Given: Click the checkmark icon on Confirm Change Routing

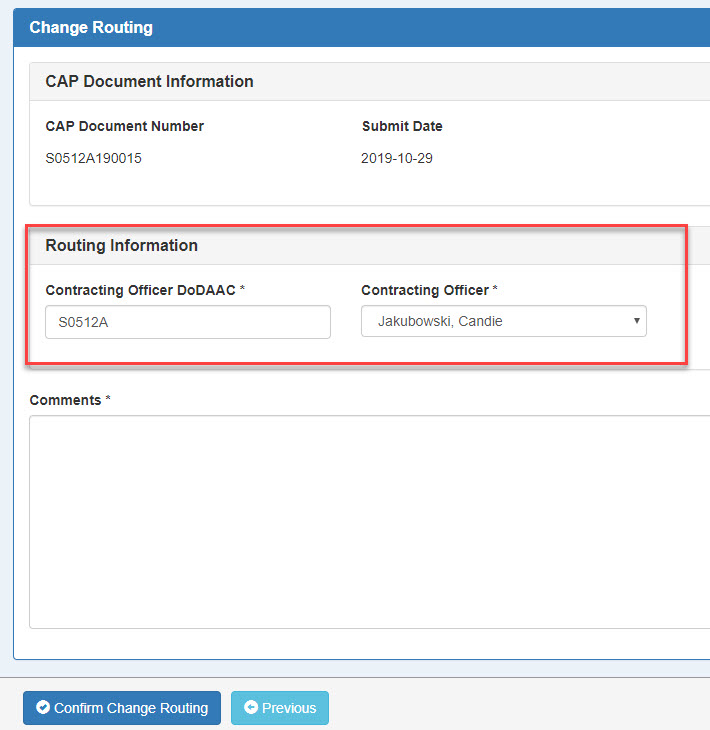Looking at the screenshot, I should [43, 708].
